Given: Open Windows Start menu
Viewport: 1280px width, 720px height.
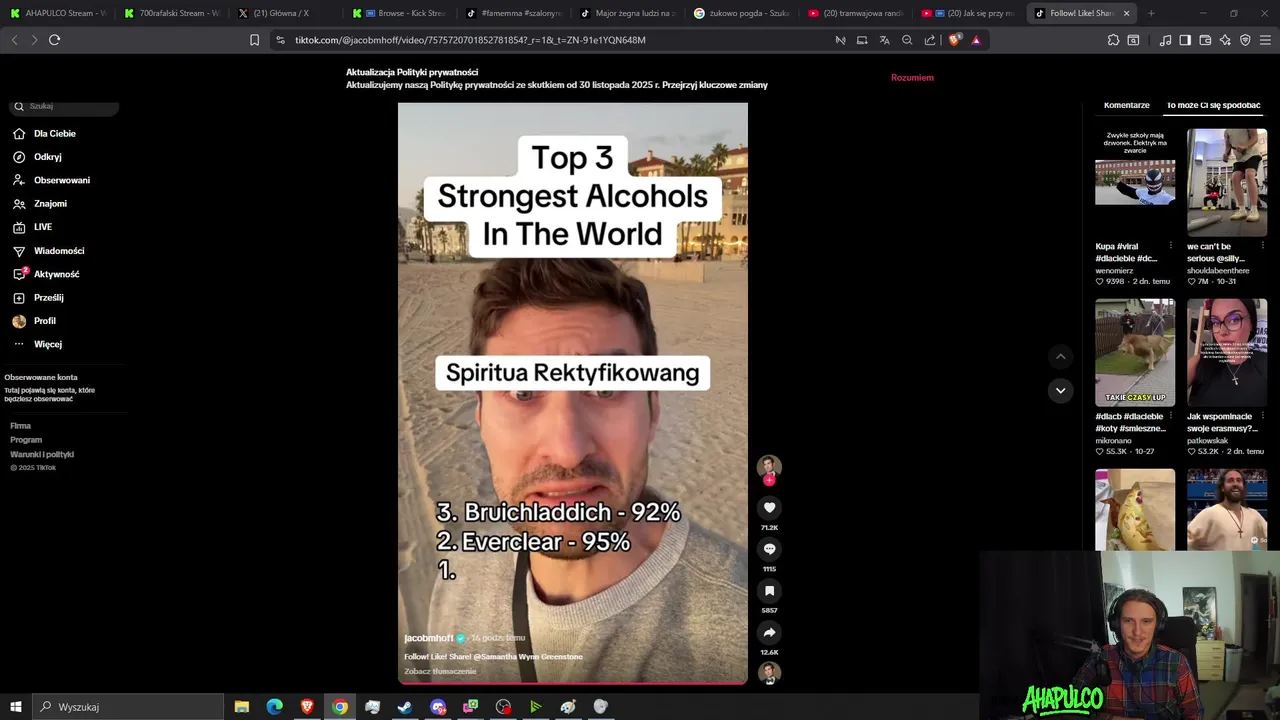Looking at the screenshot, I should (x=16, y=707).
